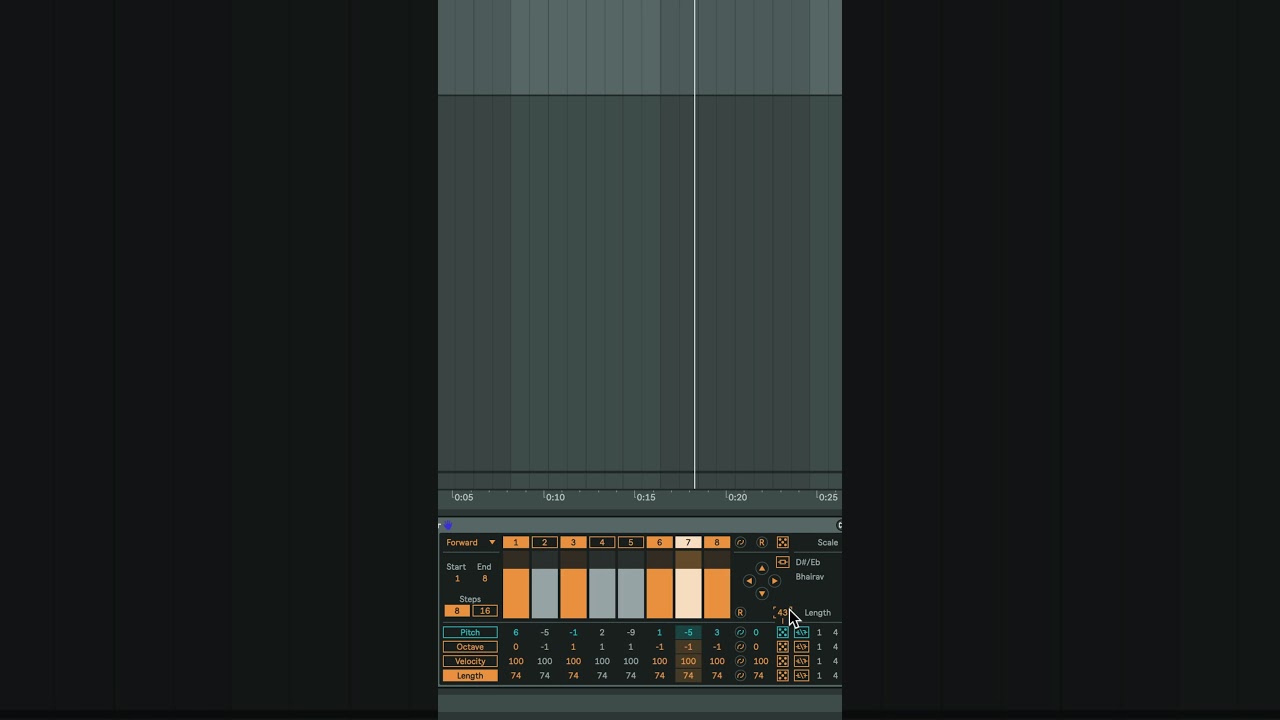The width and height of the screenshot is (1280, 720).
Task: Open the D#/Eb root note selector
Action: point(808,562)
